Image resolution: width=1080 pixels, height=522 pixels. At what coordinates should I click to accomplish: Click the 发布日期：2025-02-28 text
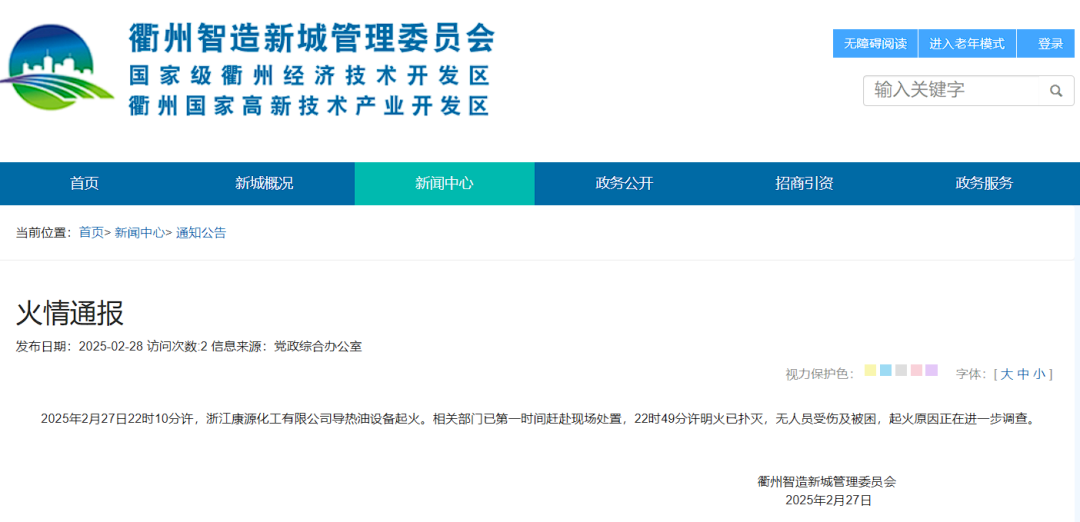tap(79, 346)
